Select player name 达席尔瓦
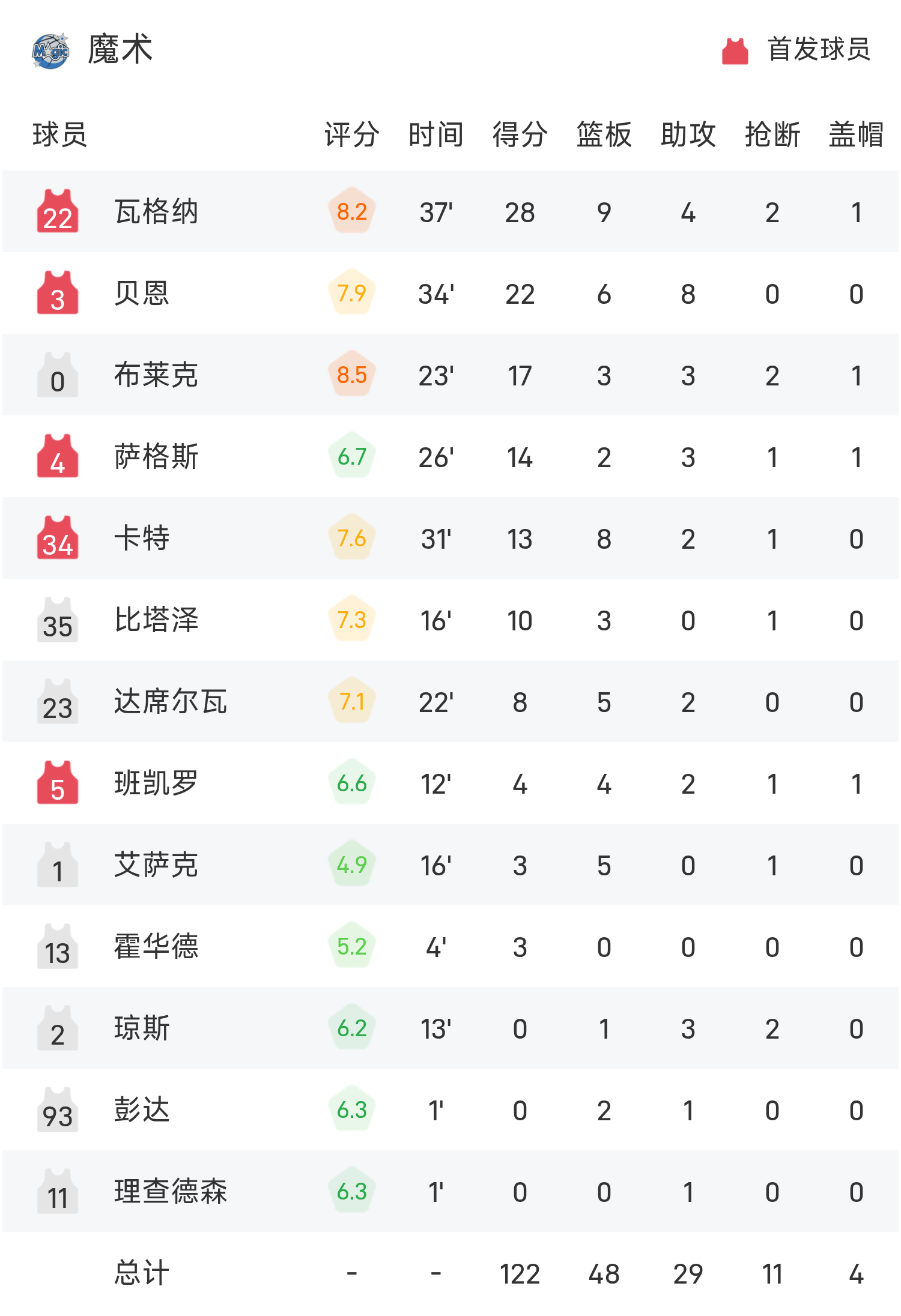 click(171, 702)
